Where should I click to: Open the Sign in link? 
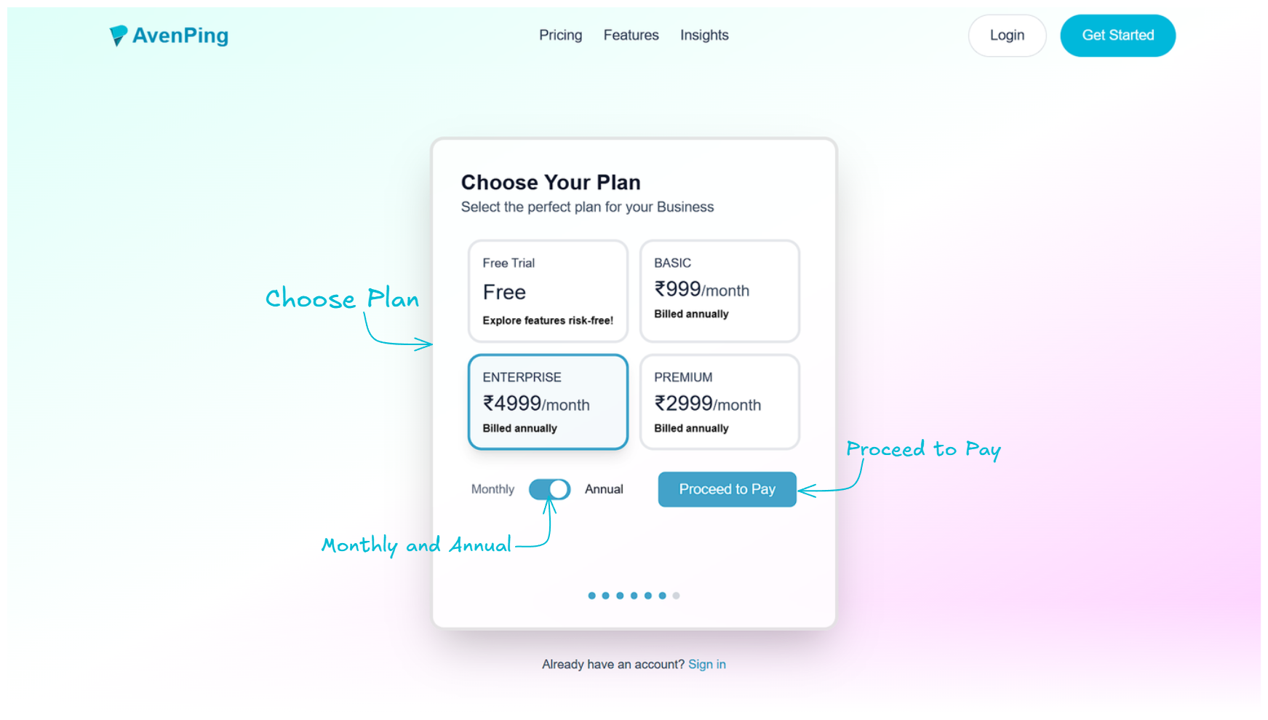pyautogui.click(x=707, y=663)
